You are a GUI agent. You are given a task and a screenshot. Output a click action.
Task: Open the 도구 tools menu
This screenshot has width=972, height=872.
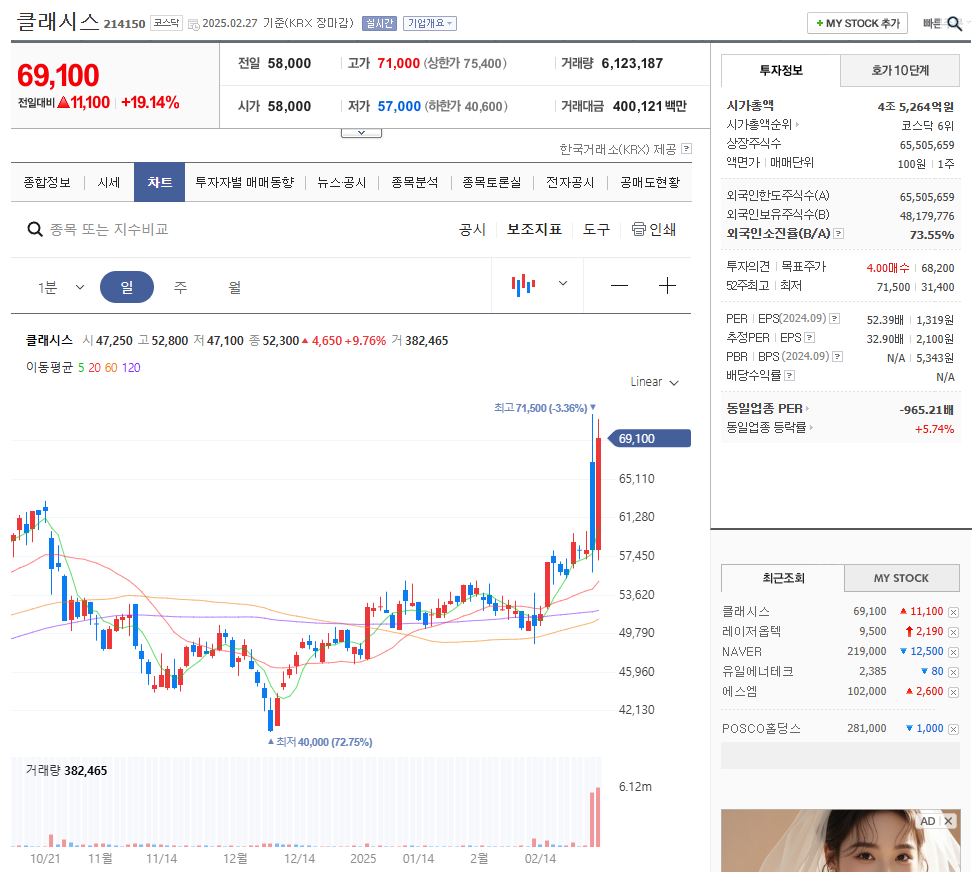(596, 229)
